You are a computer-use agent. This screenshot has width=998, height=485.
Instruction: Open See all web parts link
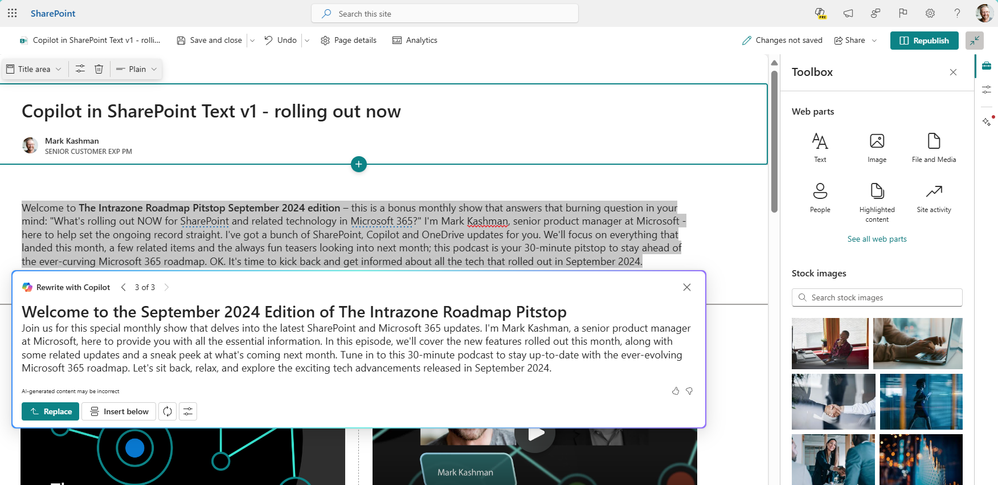pos(876,239)
